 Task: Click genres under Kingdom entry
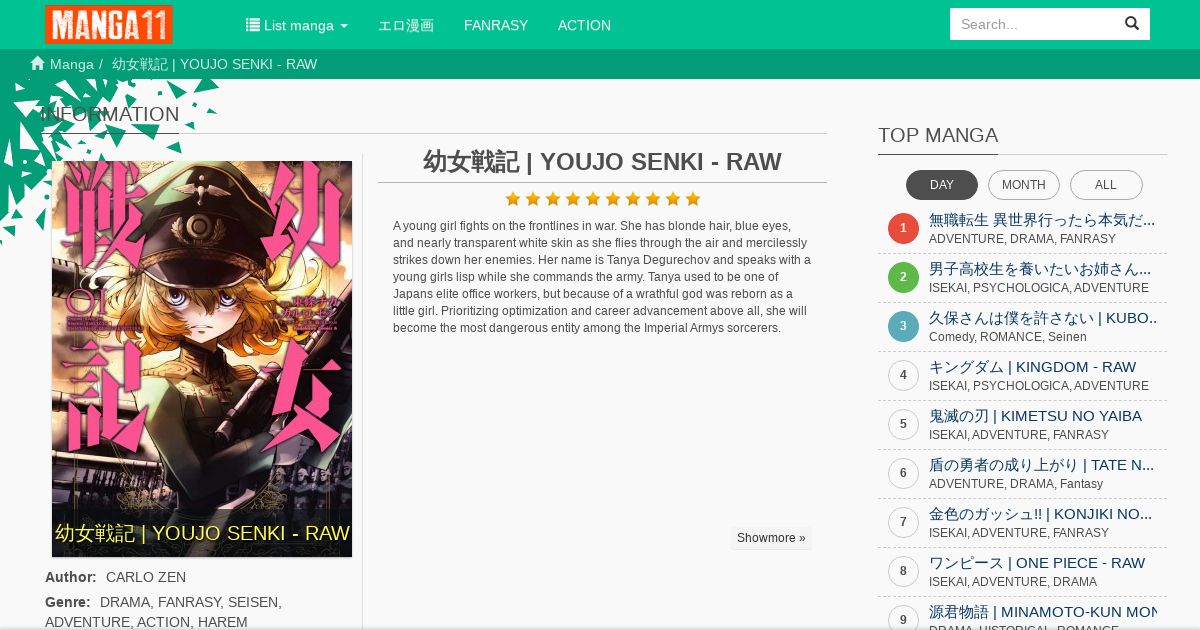[x=1039, y=386]
